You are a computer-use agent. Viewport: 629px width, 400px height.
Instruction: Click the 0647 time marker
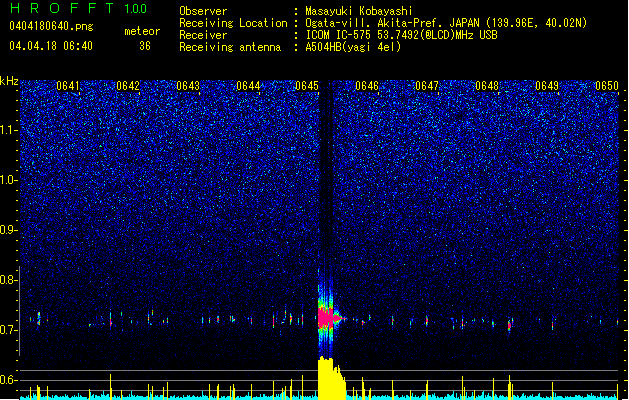427,86
